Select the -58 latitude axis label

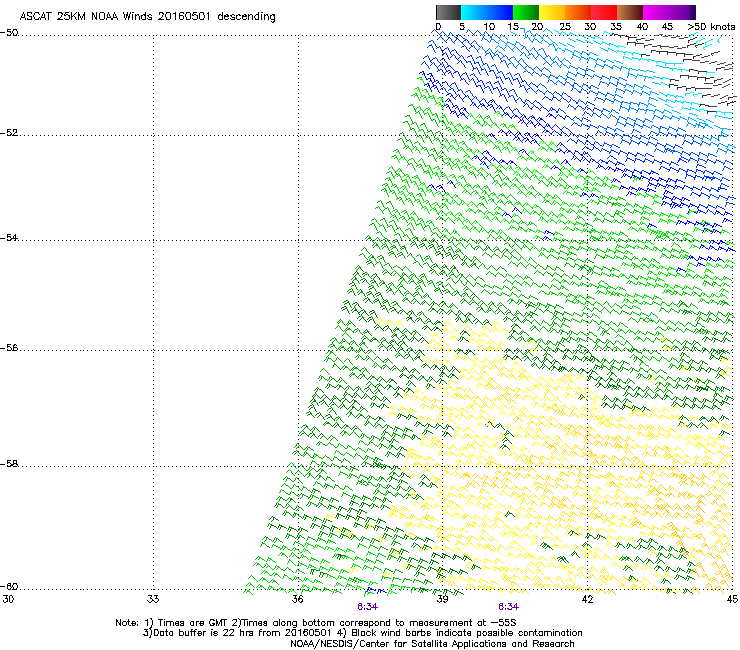[x=9, y=464]
